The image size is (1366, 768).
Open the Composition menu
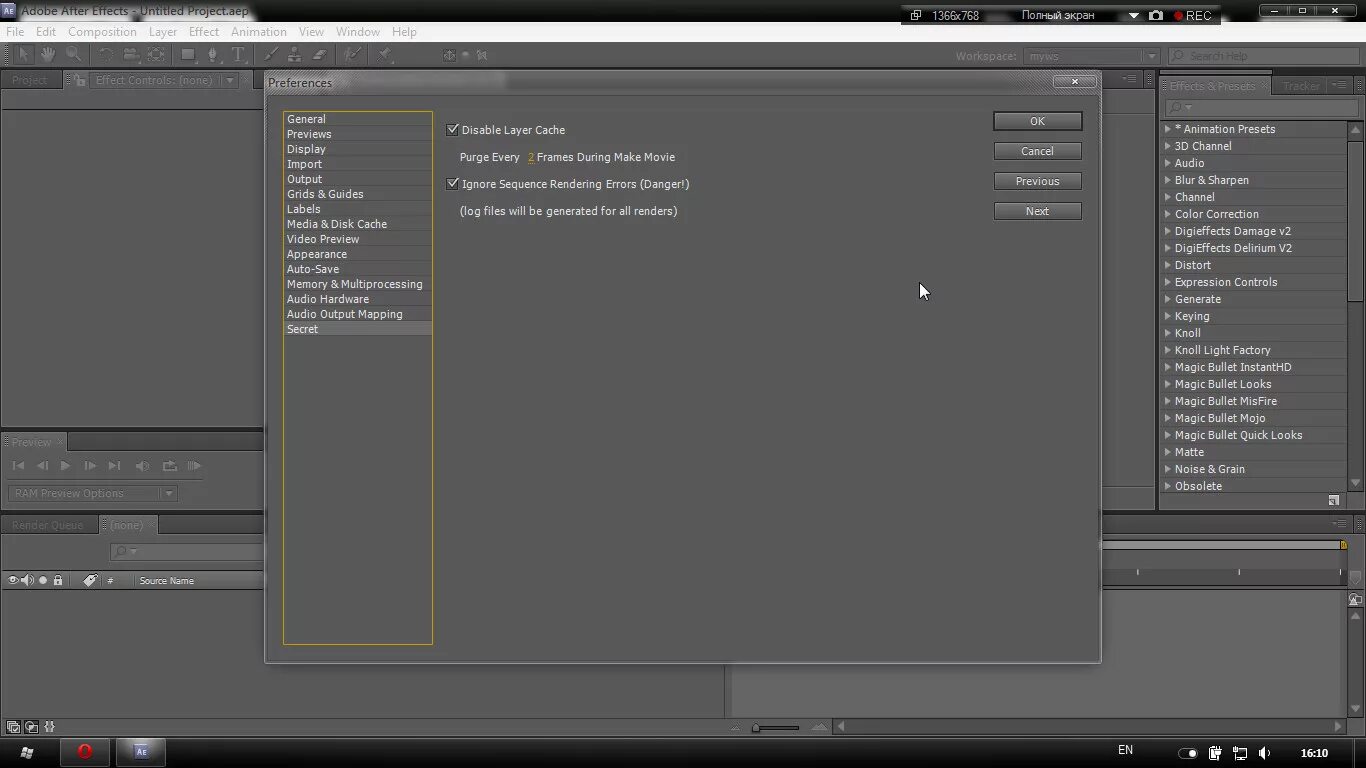tap(102, 31)
